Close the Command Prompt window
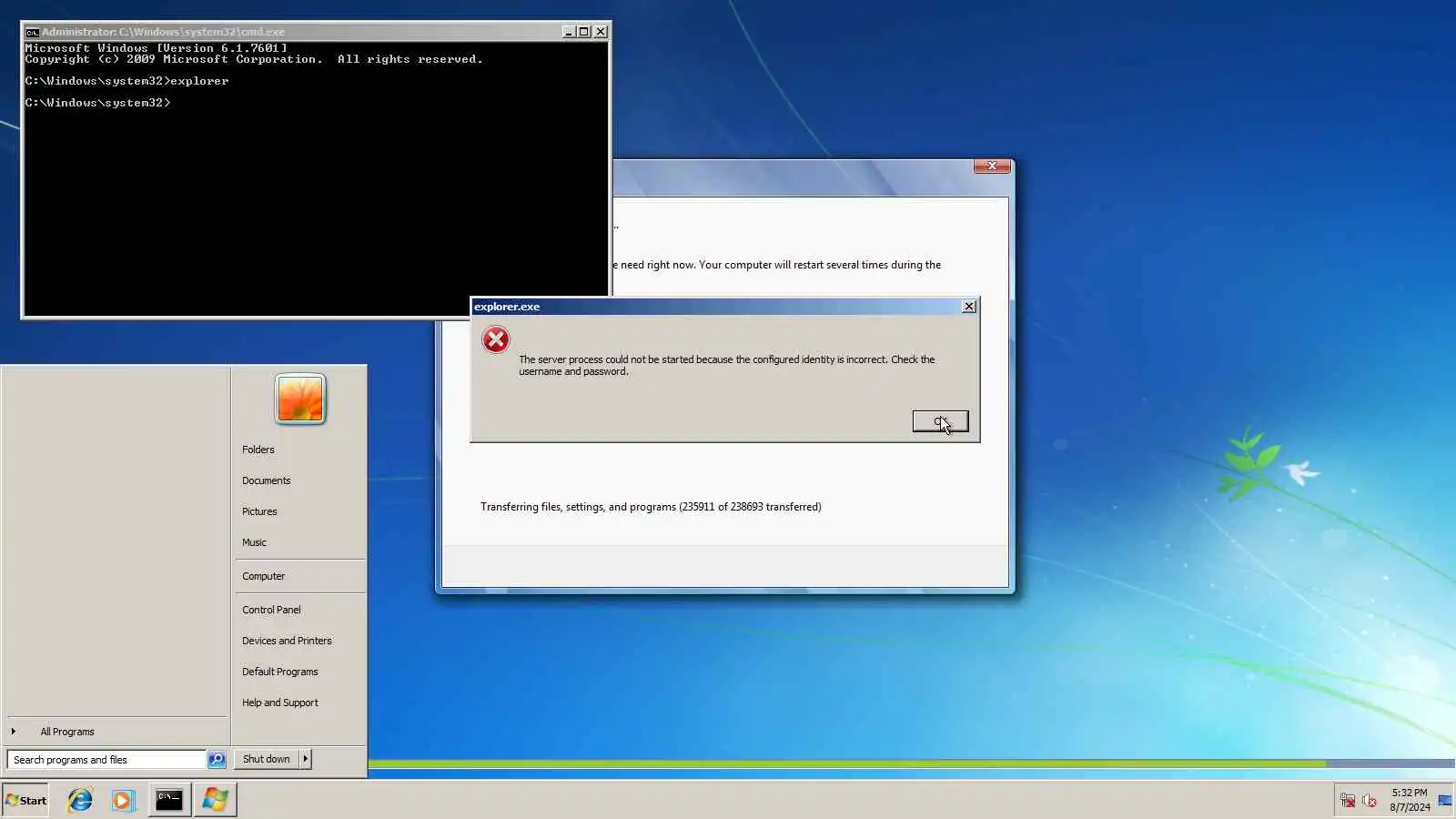Viewport: 1456px width, 819px height. (601, 32)
